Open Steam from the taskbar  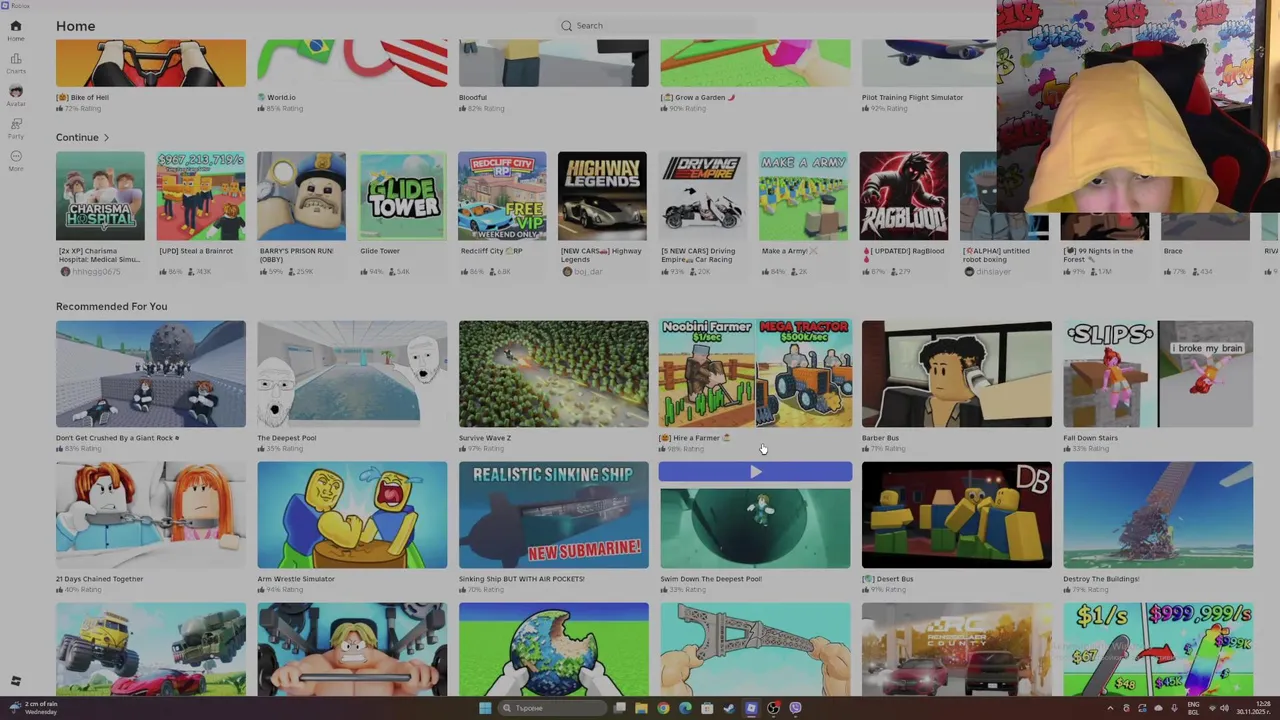click(729, 708)
